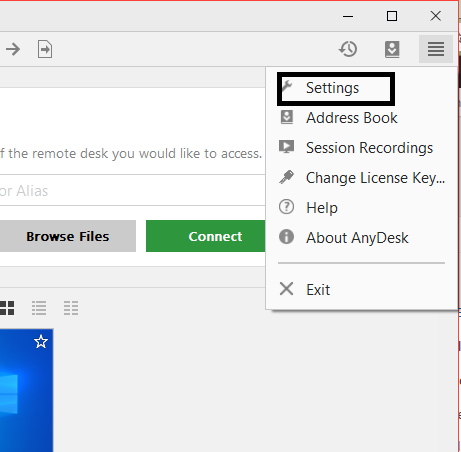Screen dimensions: 461x452
Task: Focus the remote address or Alias field
Action: pyautogui.click(x=133, y=190)
